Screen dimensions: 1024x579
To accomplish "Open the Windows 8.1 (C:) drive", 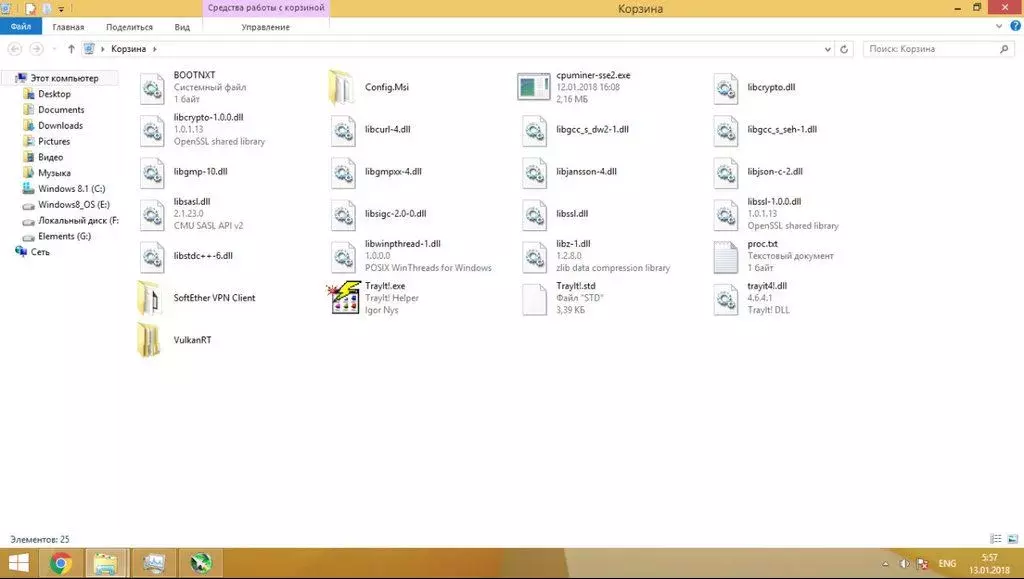I will coord(71,189).
